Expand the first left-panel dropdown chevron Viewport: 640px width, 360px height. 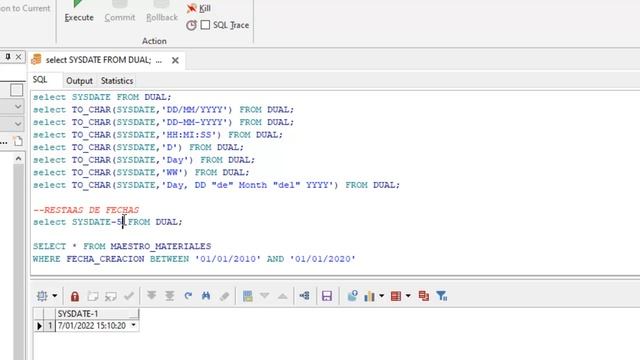pos(18,107)
